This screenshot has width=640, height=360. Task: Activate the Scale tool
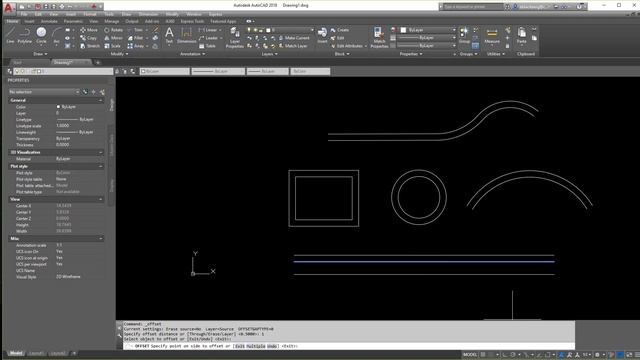(x=112, y=46)
